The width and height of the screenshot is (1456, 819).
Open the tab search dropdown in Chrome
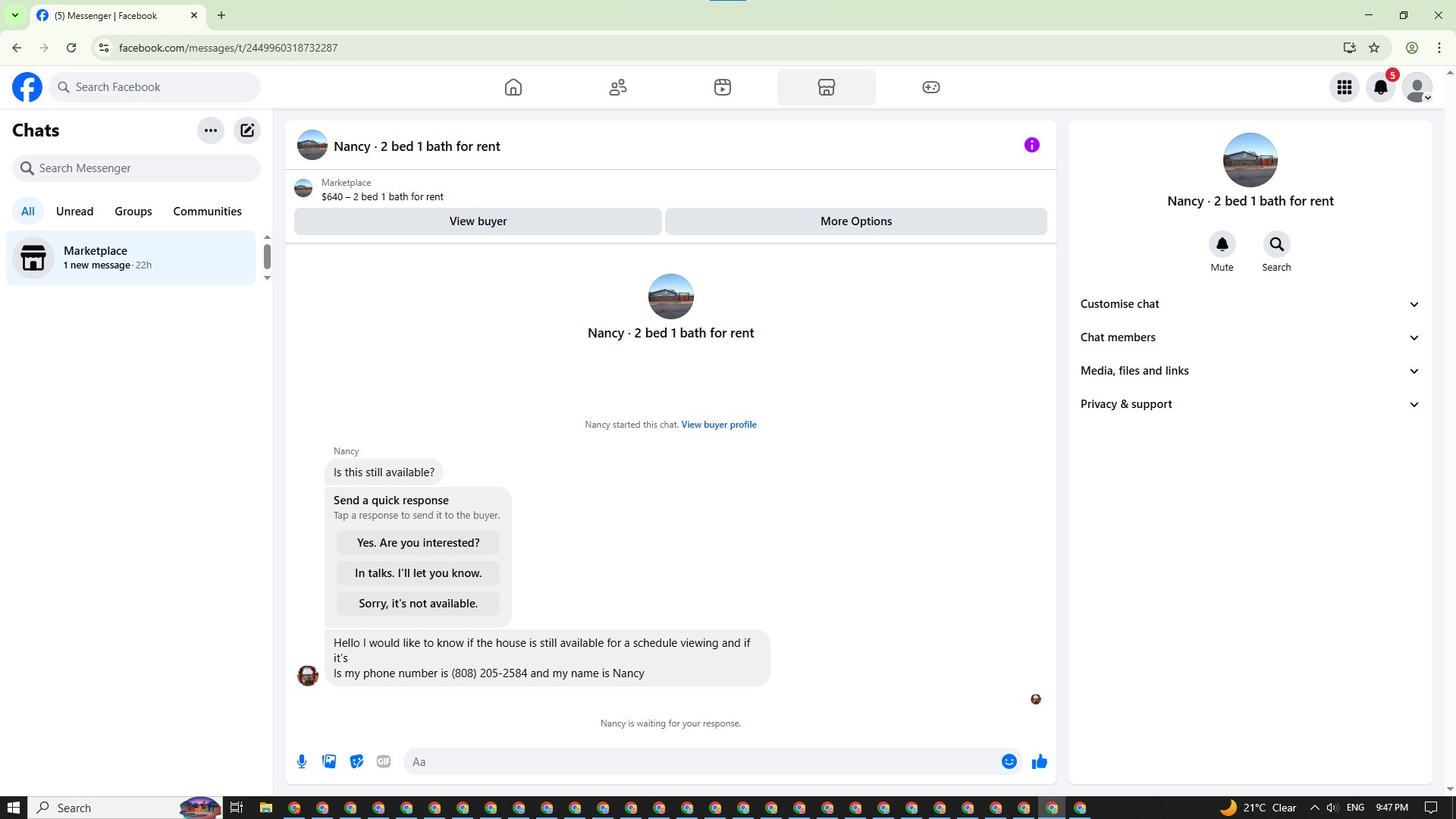coord(14,15)
